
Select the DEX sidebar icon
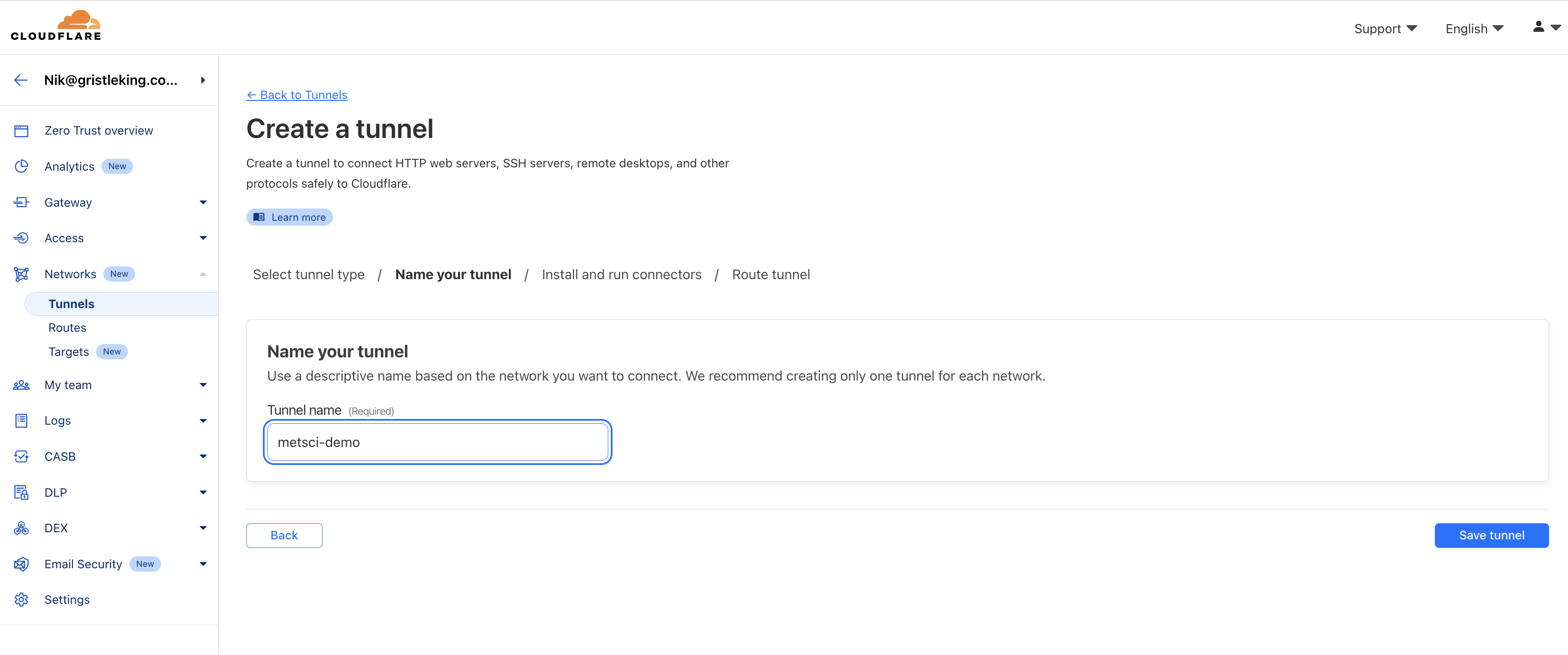coord(21,528)
